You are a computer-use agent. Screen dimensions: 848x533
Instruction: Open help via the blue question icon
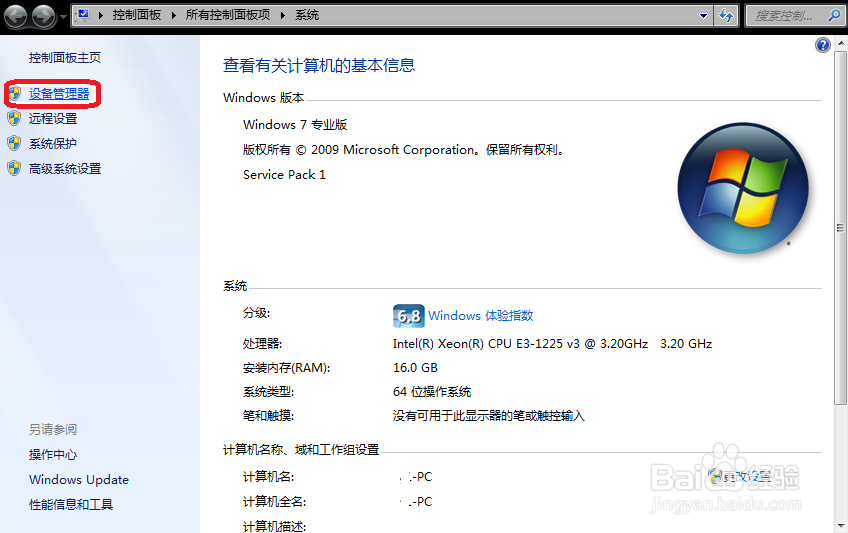click(x=823, y=45)
